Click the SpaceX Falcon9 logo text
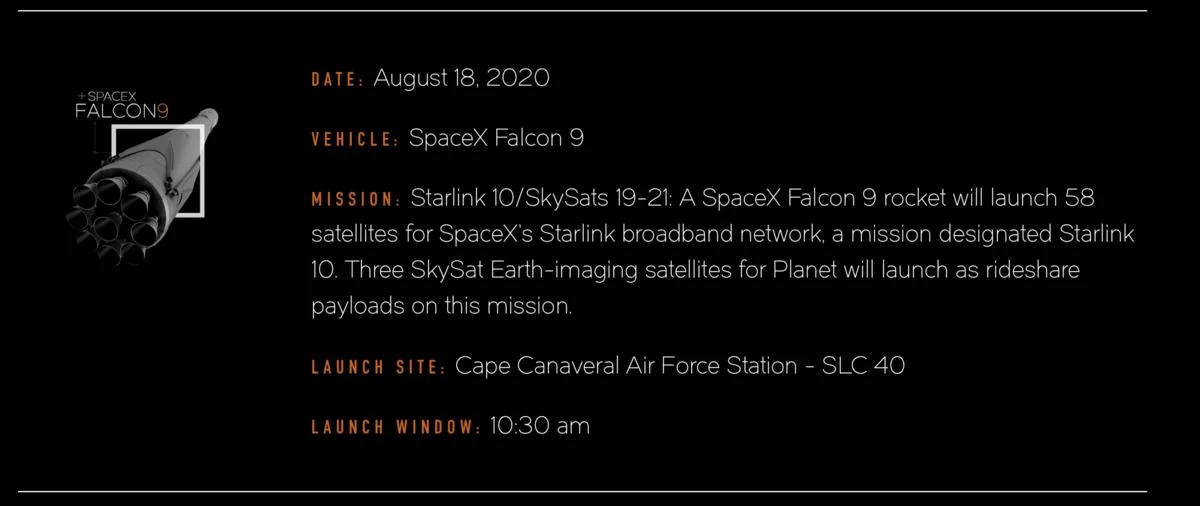This screenshot has width=1200, height=506. tap(116, 105)
